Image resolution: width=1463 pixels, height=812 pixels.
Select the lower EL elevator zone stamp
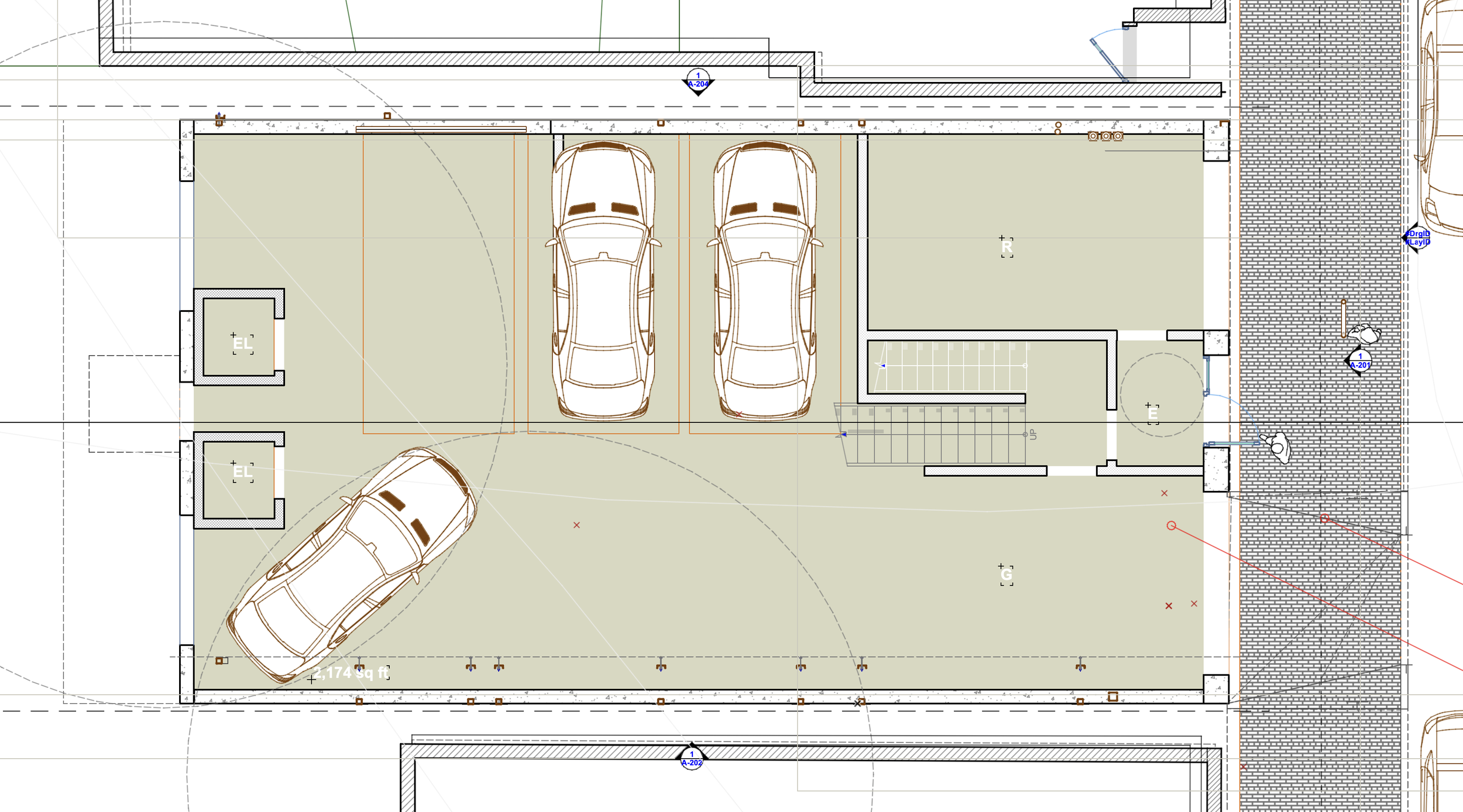click(x=243, y=472)
